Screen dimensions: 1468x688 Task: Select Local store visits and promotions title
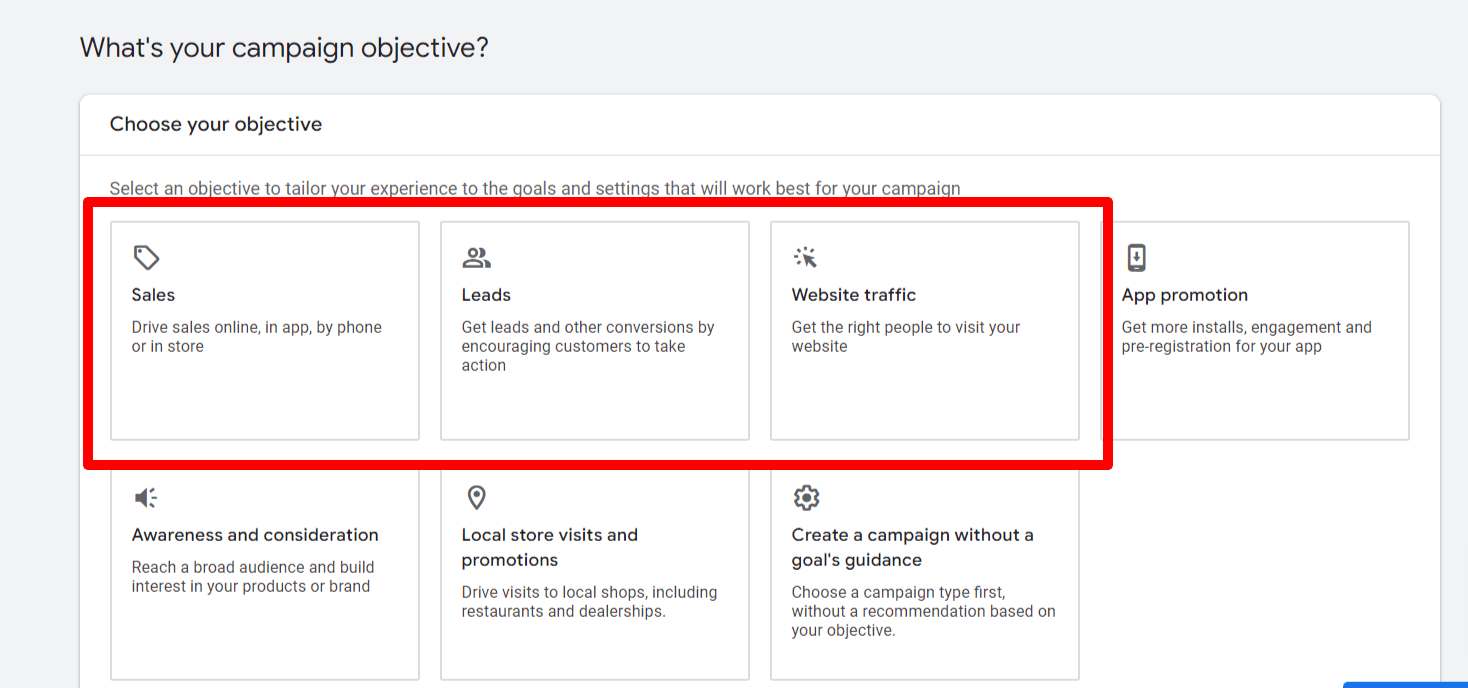coord(549,547)
